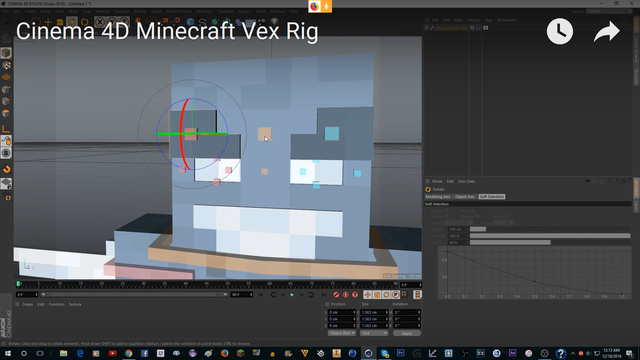Open the Object (Rel) dropdown

click(342, 333)
